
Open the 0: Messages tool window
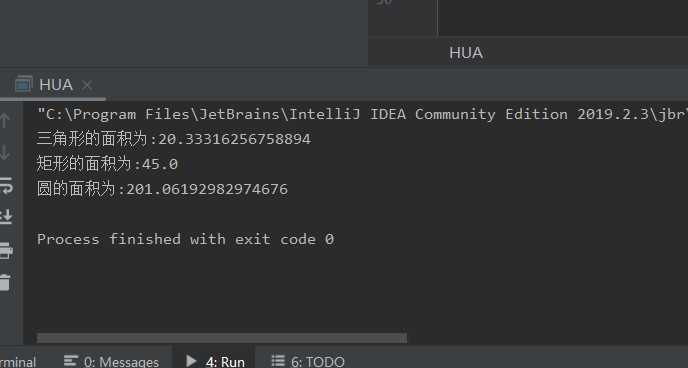pyautogui.click(x=111, y=361)
